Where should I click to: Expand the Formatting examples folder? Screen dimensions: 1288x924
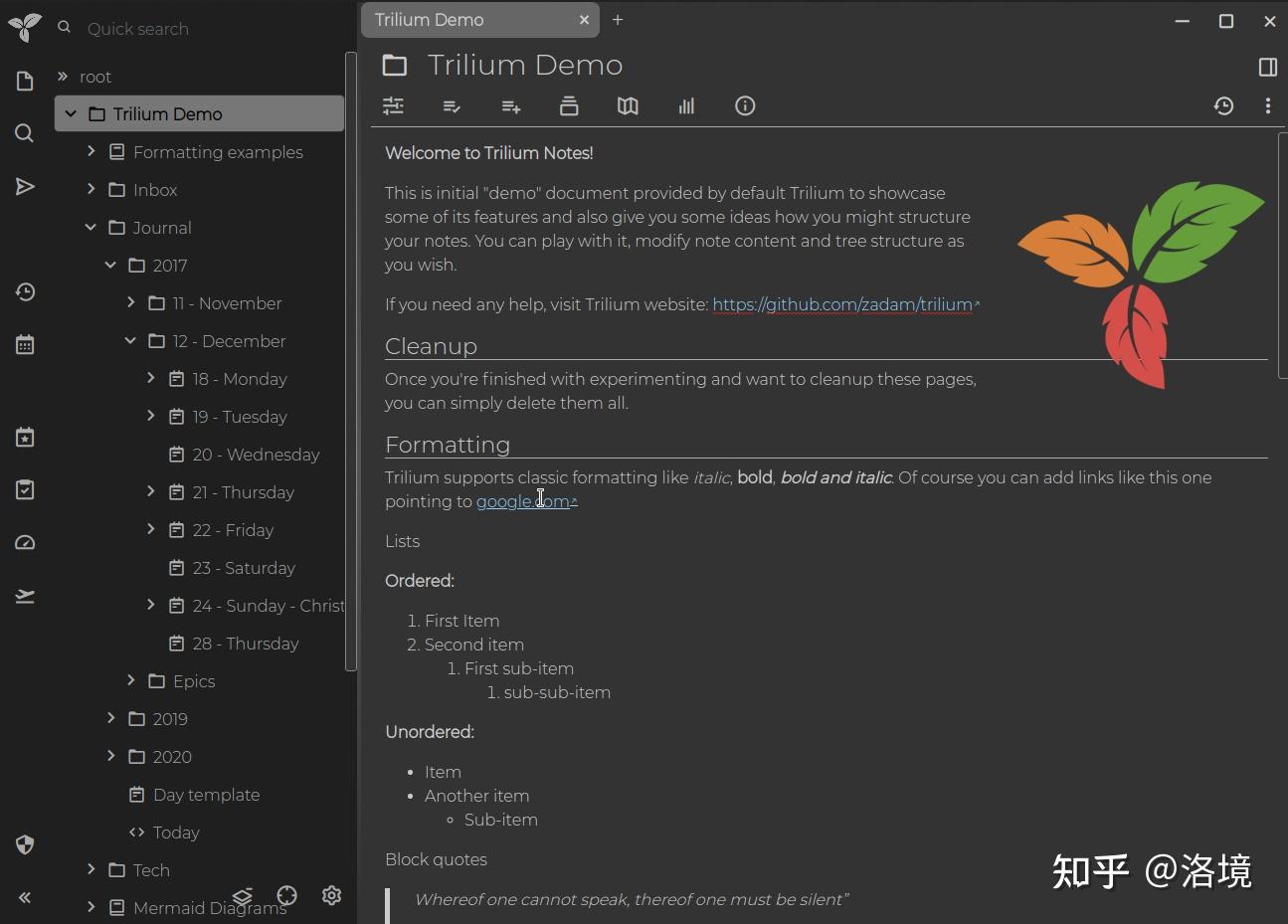[x=90, y=151]
